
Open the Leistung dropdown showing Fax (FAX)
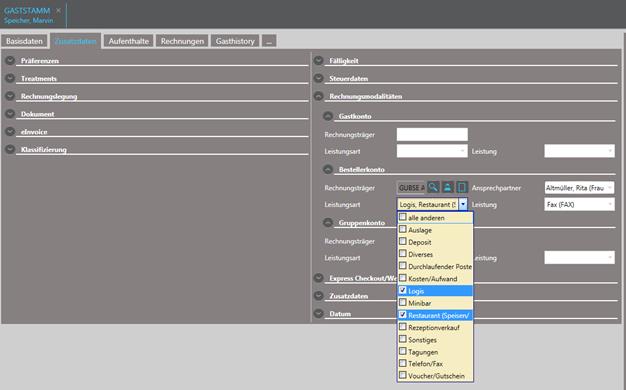click(579, 204)
